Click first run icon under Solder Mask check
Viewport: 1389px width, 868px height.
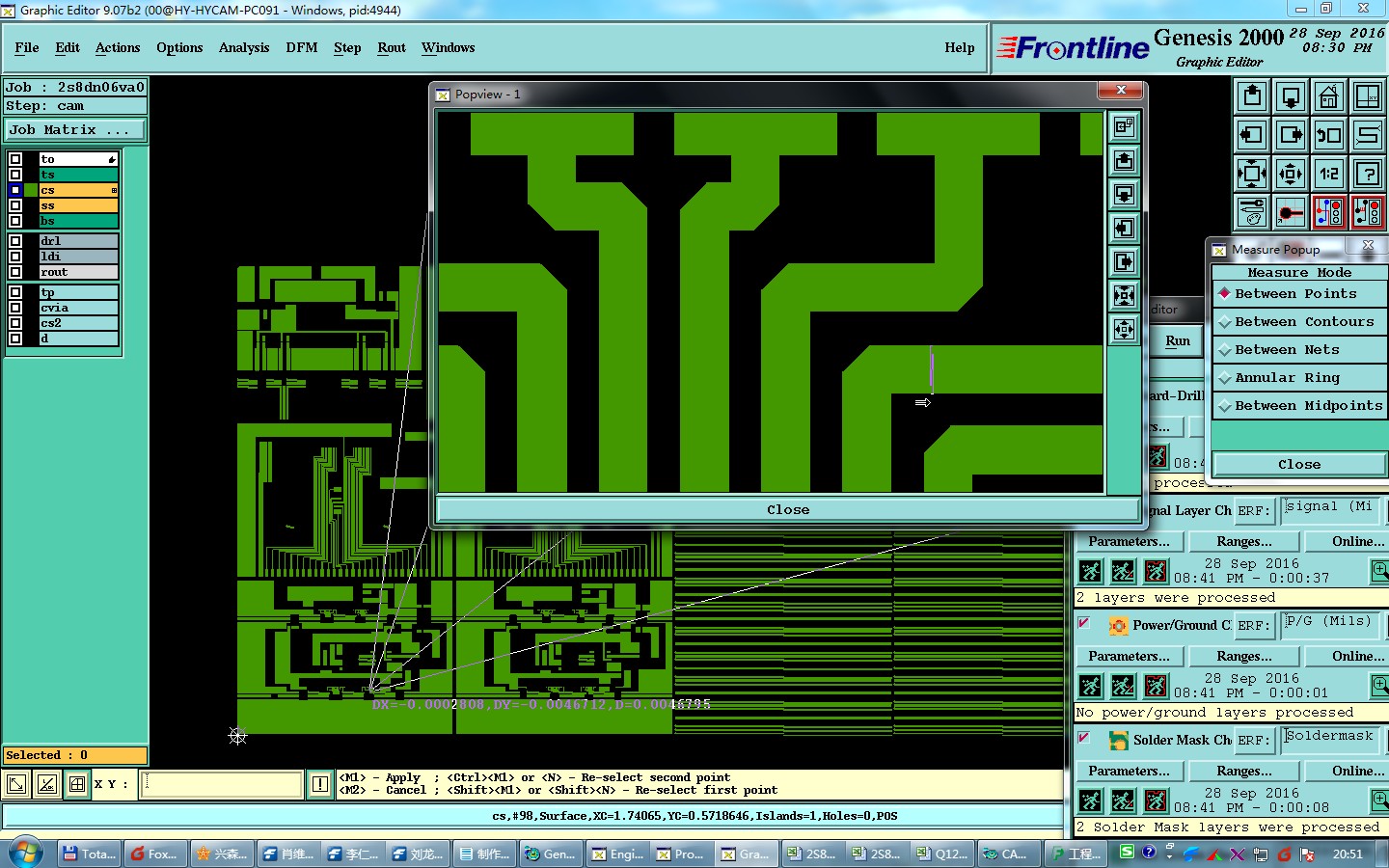[x=1091, y=800]
